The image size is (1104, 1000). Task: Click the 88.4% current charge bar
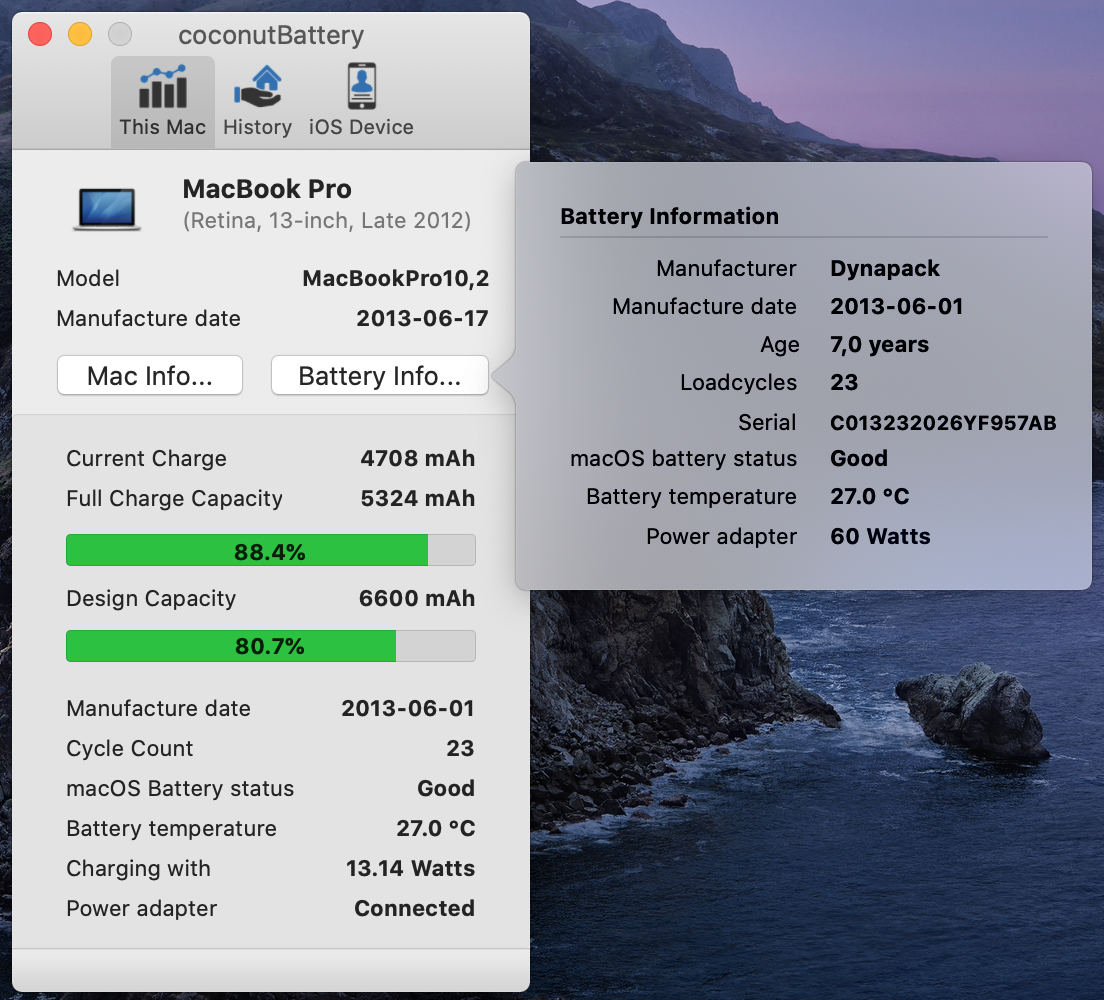click(x=270, y=551)
